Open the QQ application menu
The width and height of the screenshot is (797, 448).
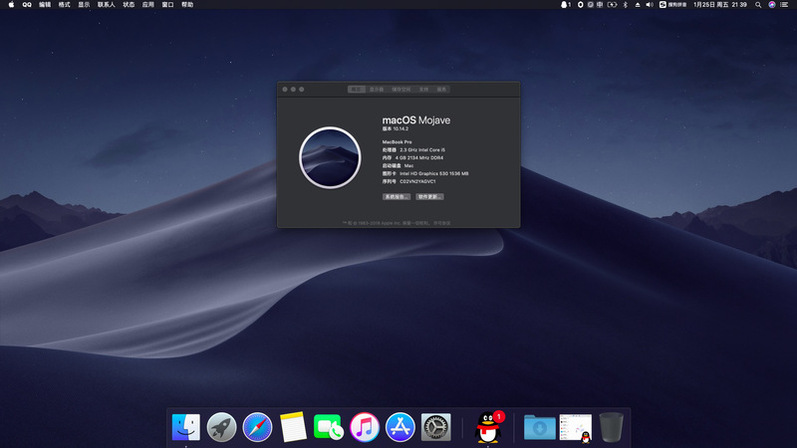27,5
